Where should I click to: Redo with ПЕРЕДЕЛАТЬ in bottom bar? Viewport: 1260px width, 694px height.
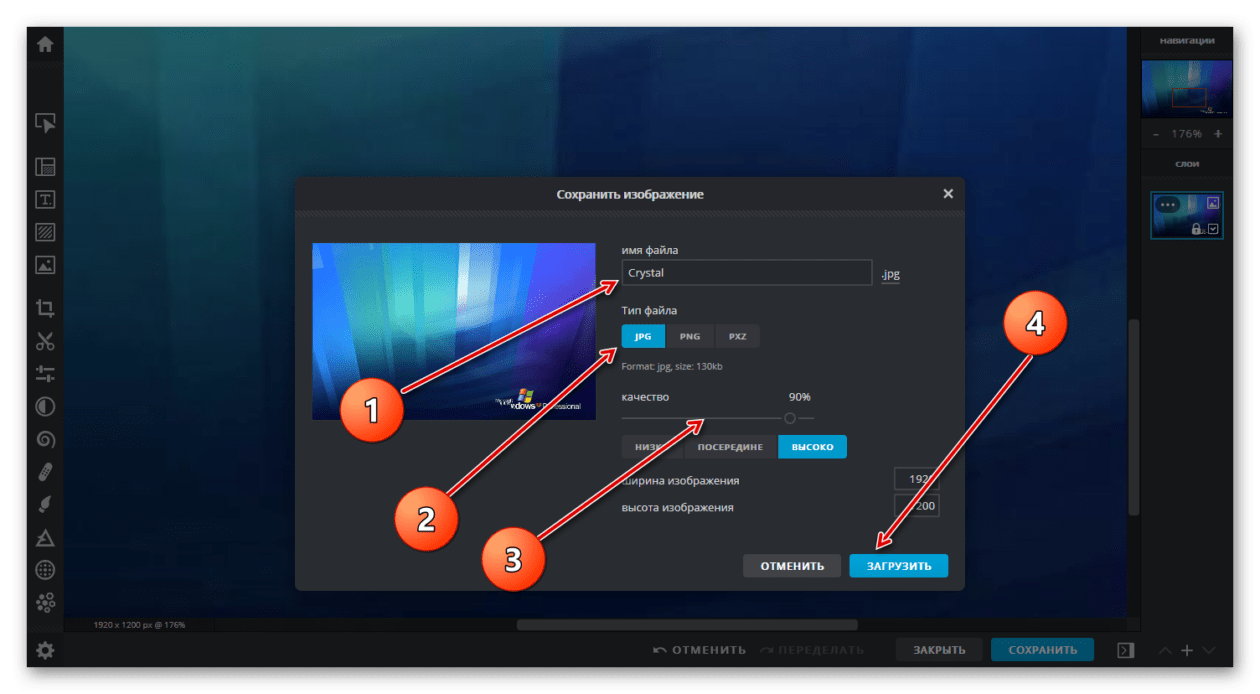coord(811,650)
